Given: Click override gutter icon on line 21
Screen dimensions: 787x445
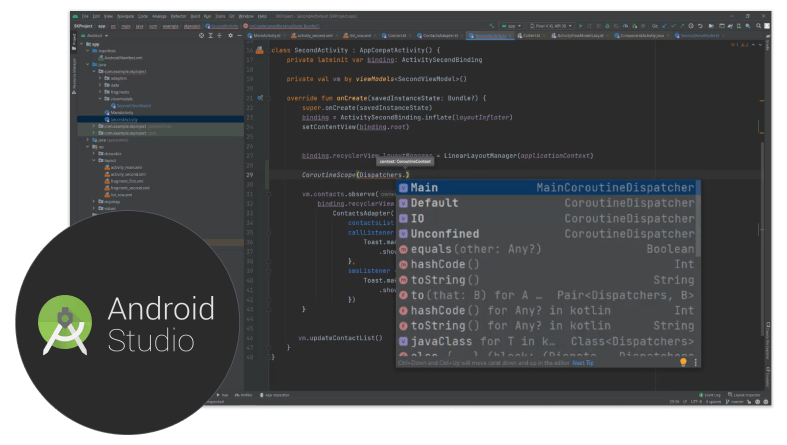Looking at the screenshot, I should [260, 98].
